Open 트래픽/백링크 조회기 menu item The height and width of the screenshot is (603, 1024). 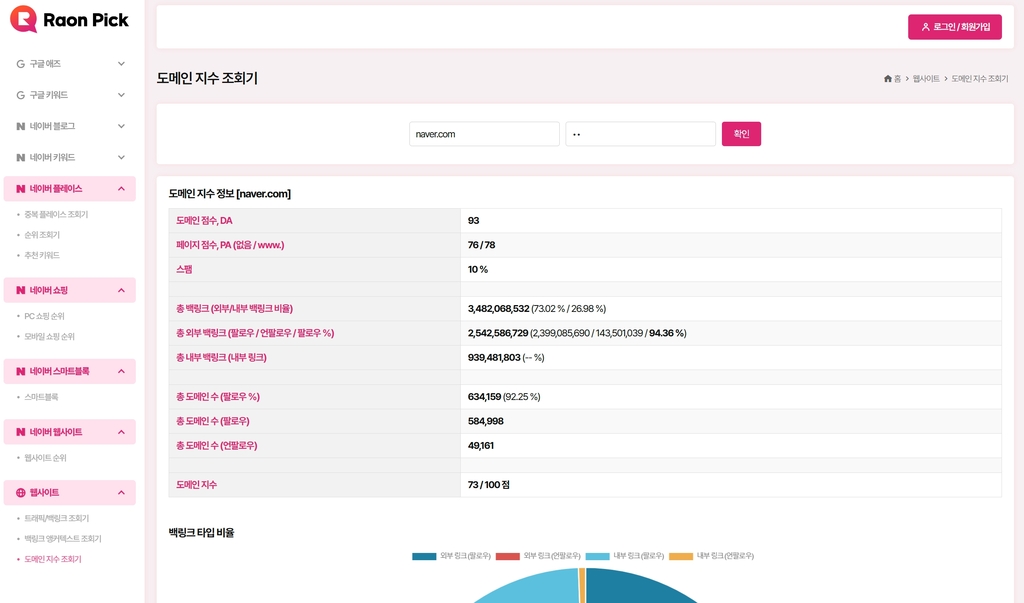[x=57, y=518]
